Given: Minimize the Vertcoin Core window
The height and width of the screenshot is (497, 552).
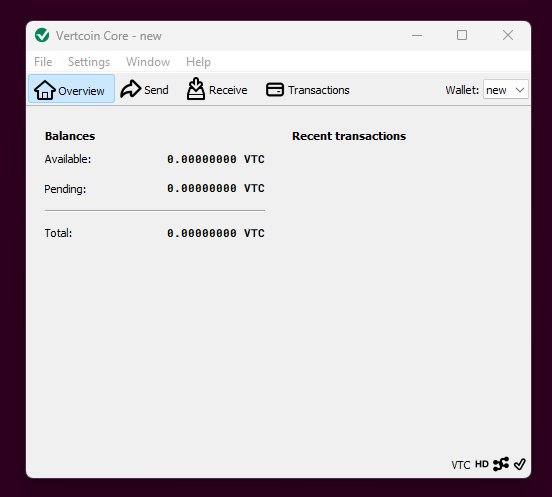Looking at the screenshot, I should (417, 35).
